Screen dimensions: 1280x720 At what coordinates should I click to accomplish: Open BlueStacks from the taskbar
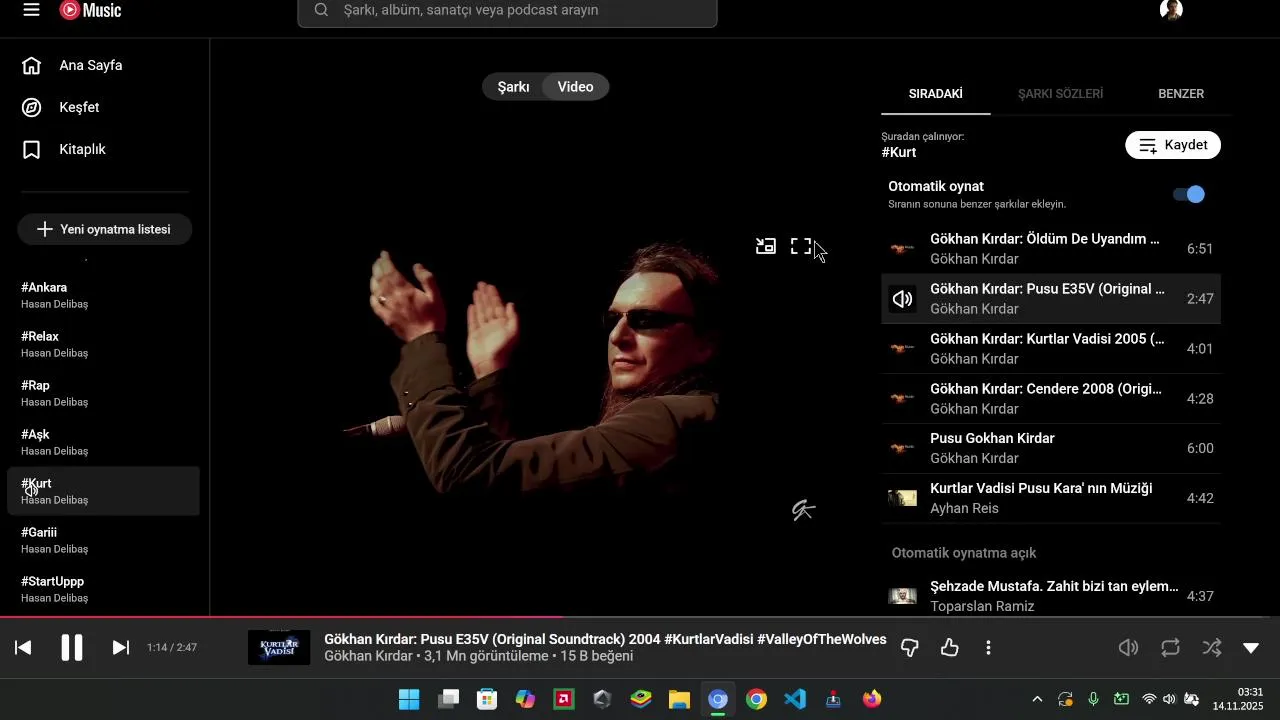tap(641, 699)
